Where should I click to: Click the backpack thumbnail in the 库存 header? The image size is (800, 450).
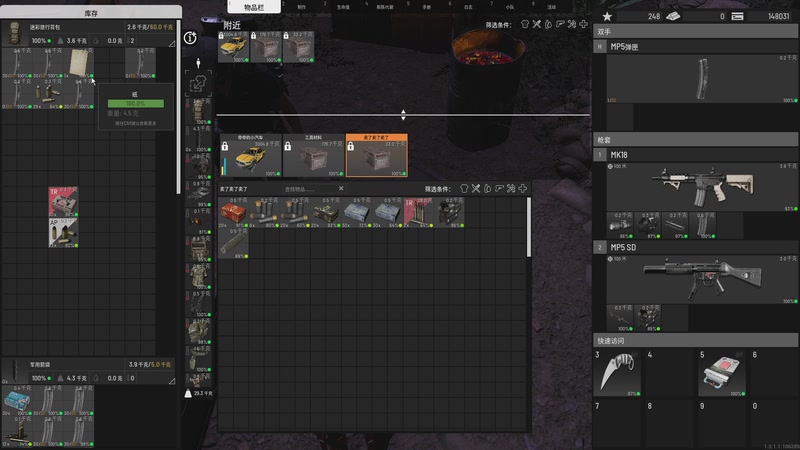pos(14,34)
